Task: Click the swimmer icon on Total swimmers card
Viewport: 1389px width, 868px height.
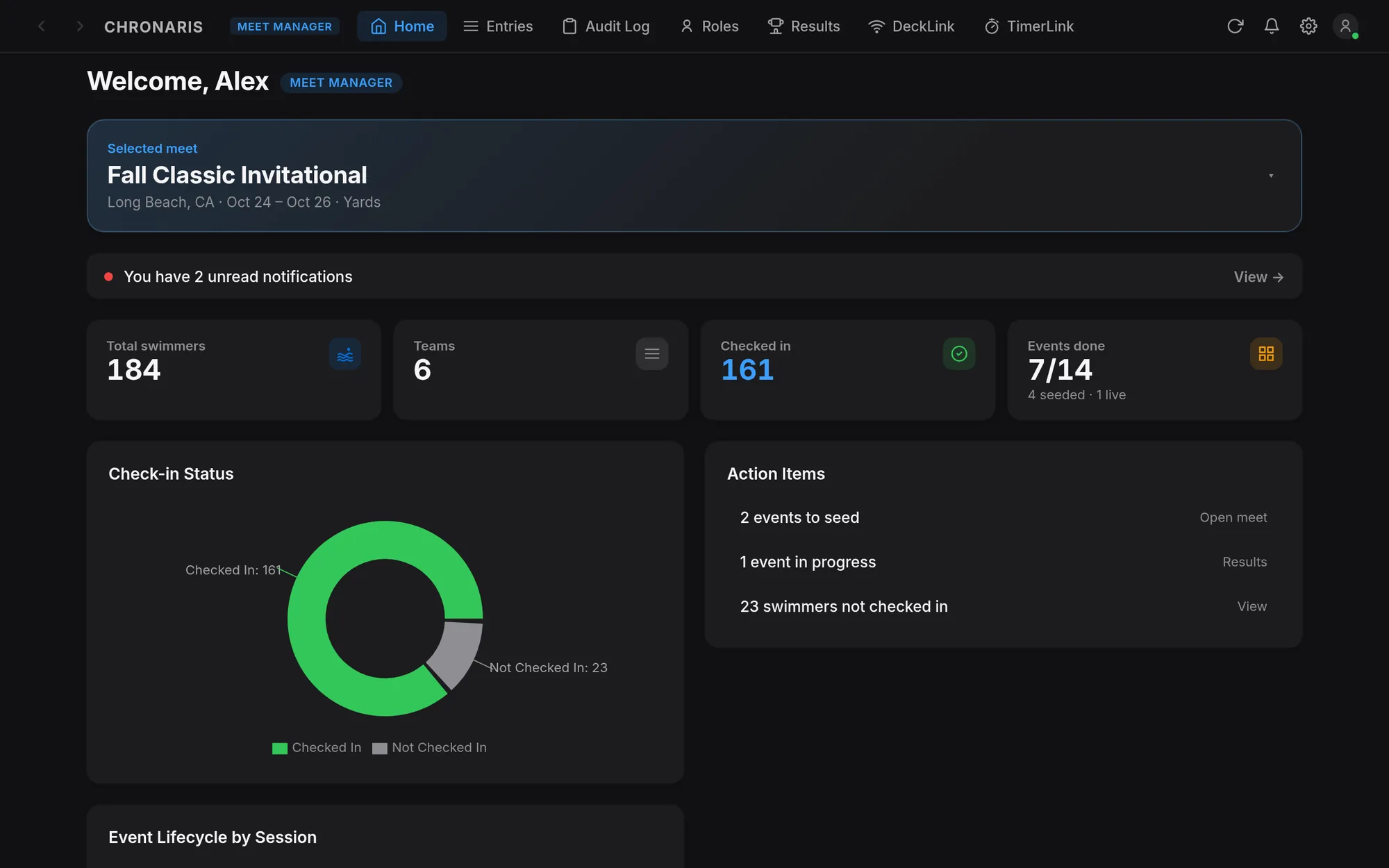Action: click(345, 354)
